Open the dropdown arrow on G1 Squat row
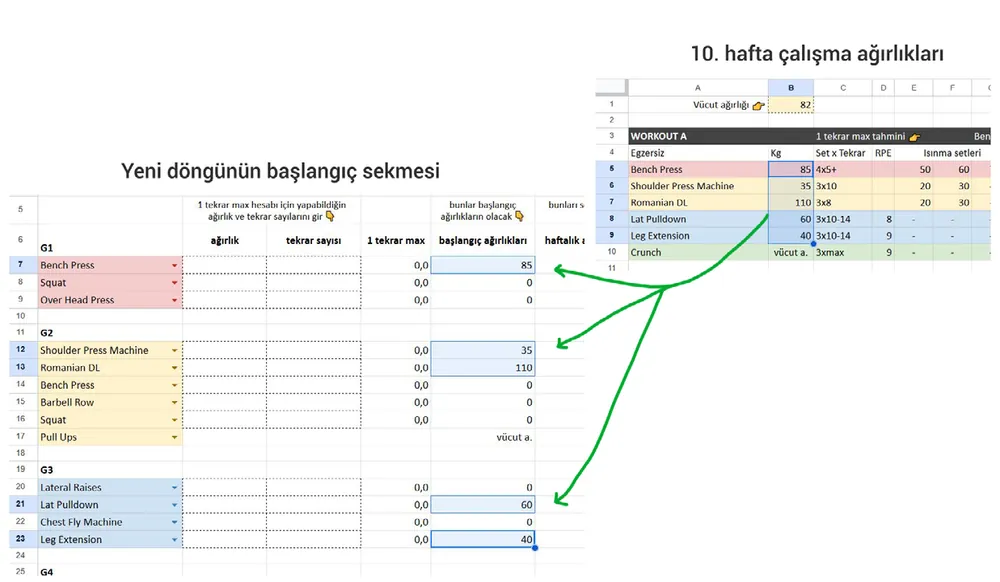 pos(174,282)
